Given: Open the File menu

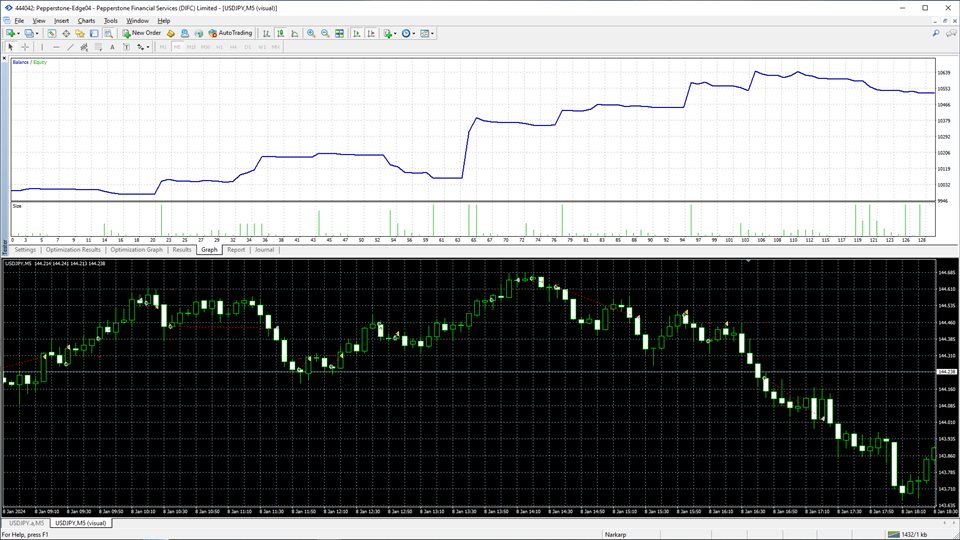Looking at the screenshot, I should pos(19,20).
